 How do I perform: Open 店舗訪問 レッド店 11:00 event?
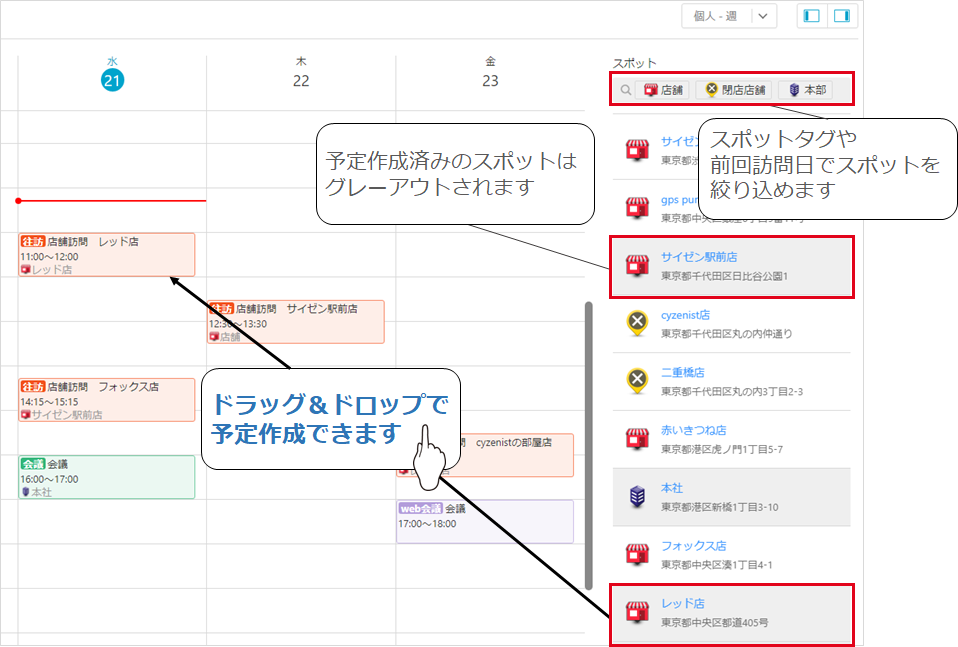coord(107,255)
